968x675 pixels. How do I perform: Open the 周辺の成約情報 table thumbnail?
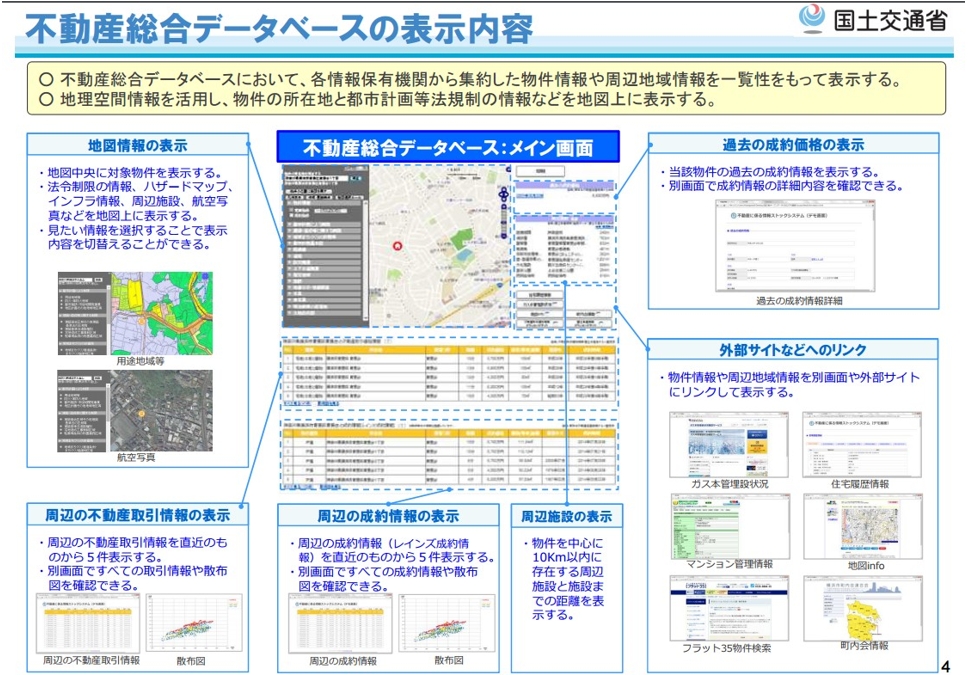340,624
